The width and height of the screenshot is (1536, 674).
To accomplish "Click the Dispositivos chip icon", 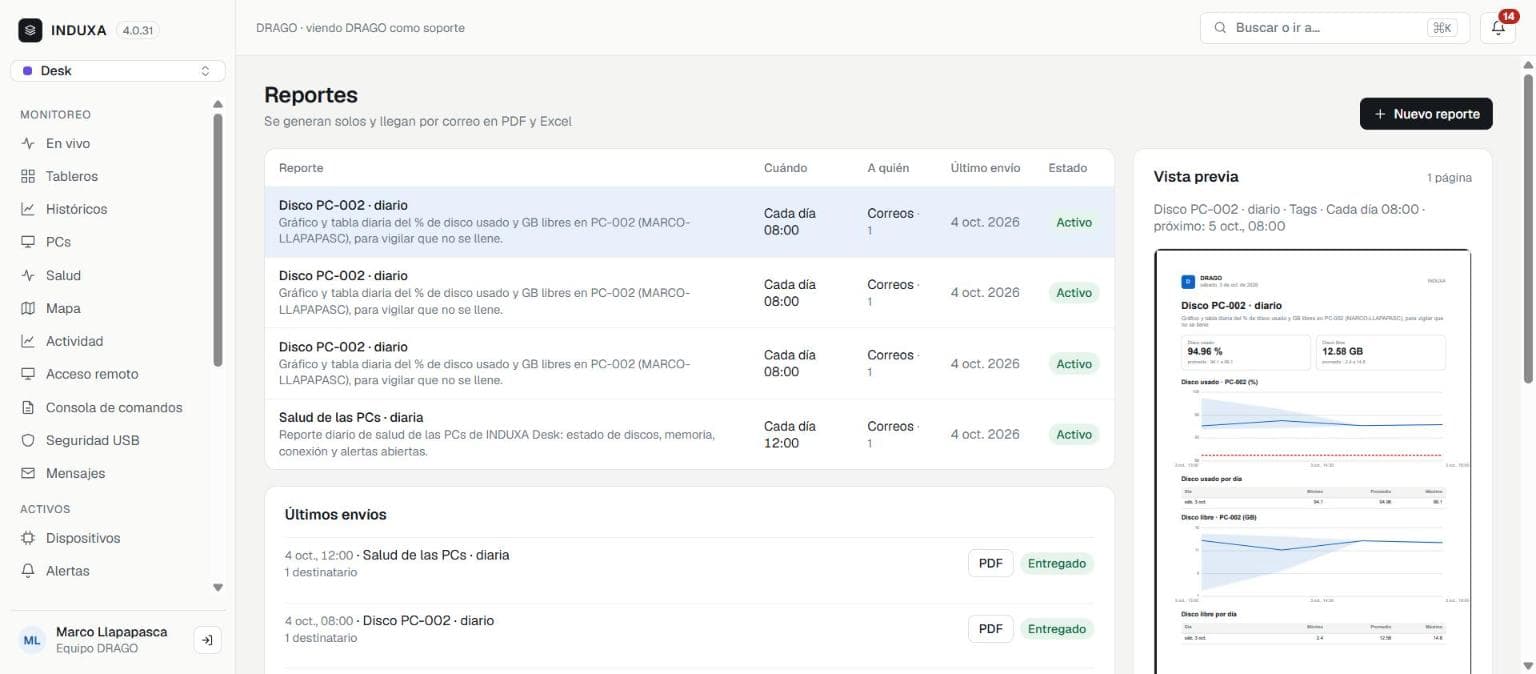I will click(x=28, y=538).
